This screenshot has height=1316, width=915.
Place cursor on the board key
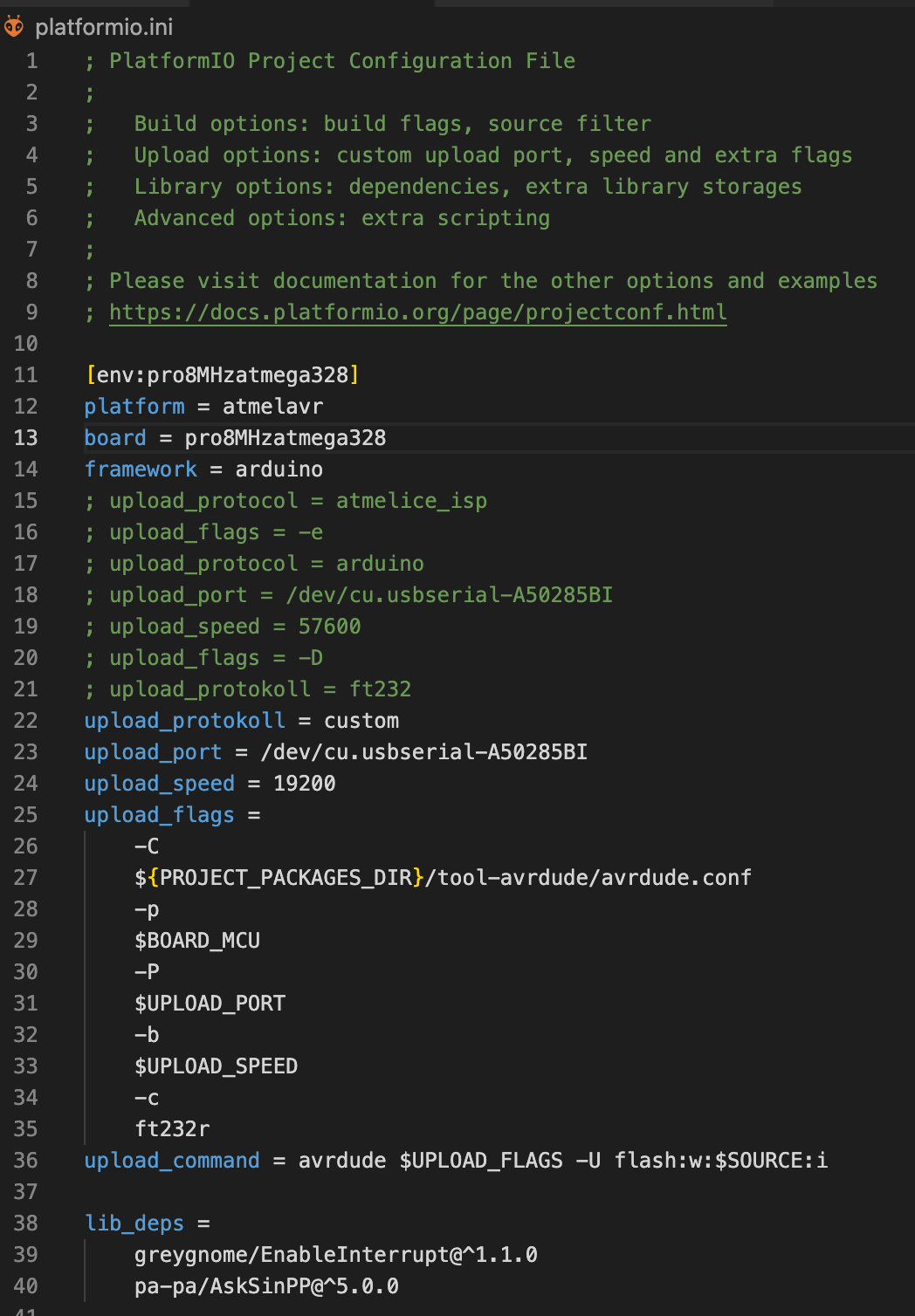pos(115,438)
